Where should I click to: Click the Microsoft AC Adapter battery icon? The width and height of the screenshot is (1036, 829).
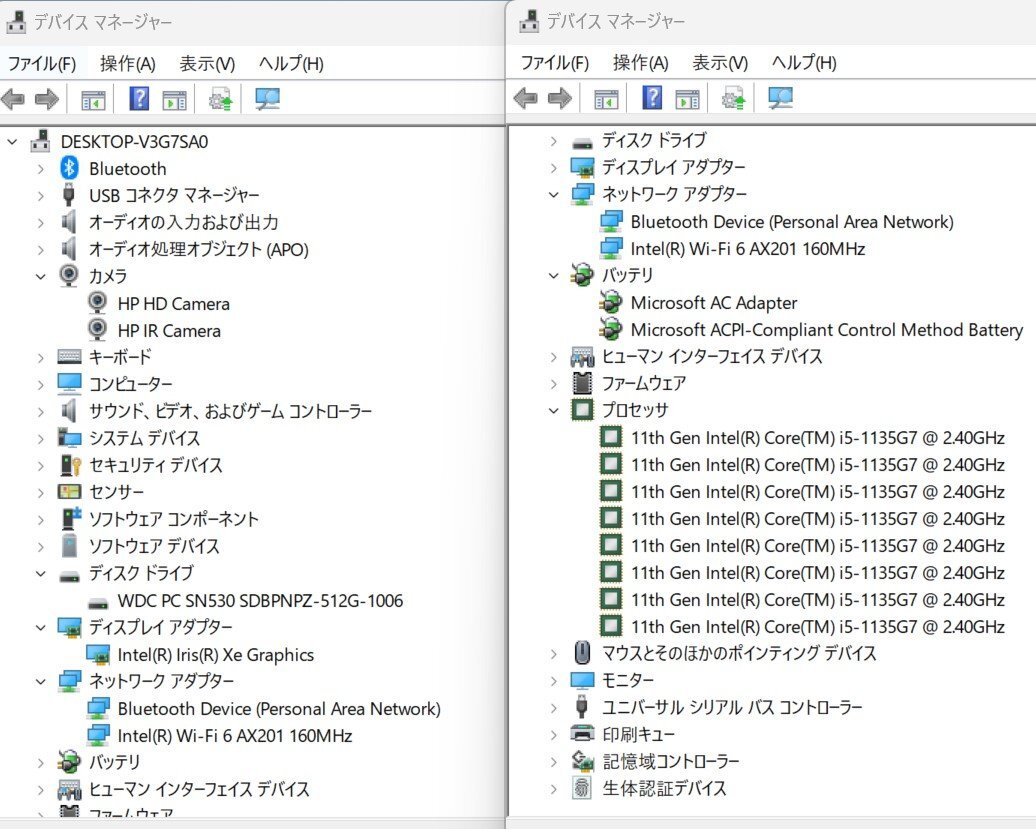point(610,302)
